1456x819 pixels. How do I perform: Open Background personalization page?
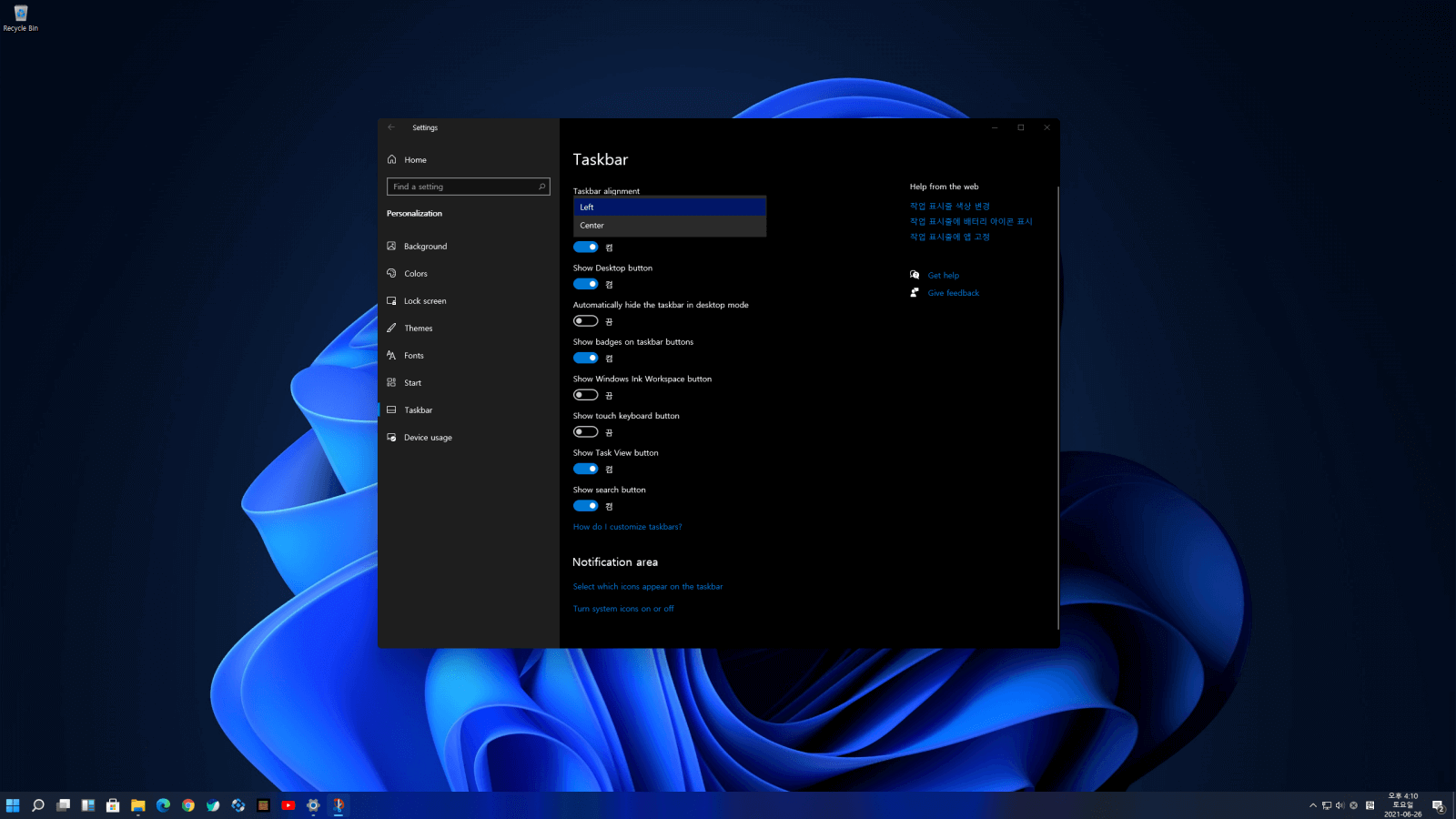click(x=469, y=247)
